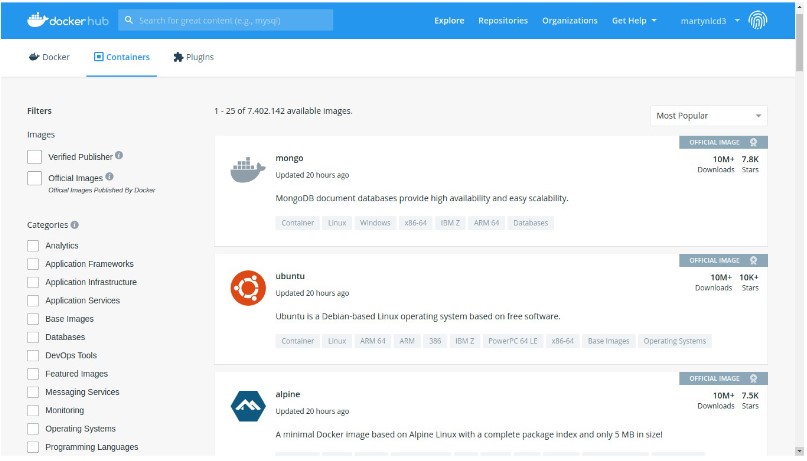Tick the Operating Systems checkbox
The width and height of the screenshot is (807, 461).
click(33, 429)
